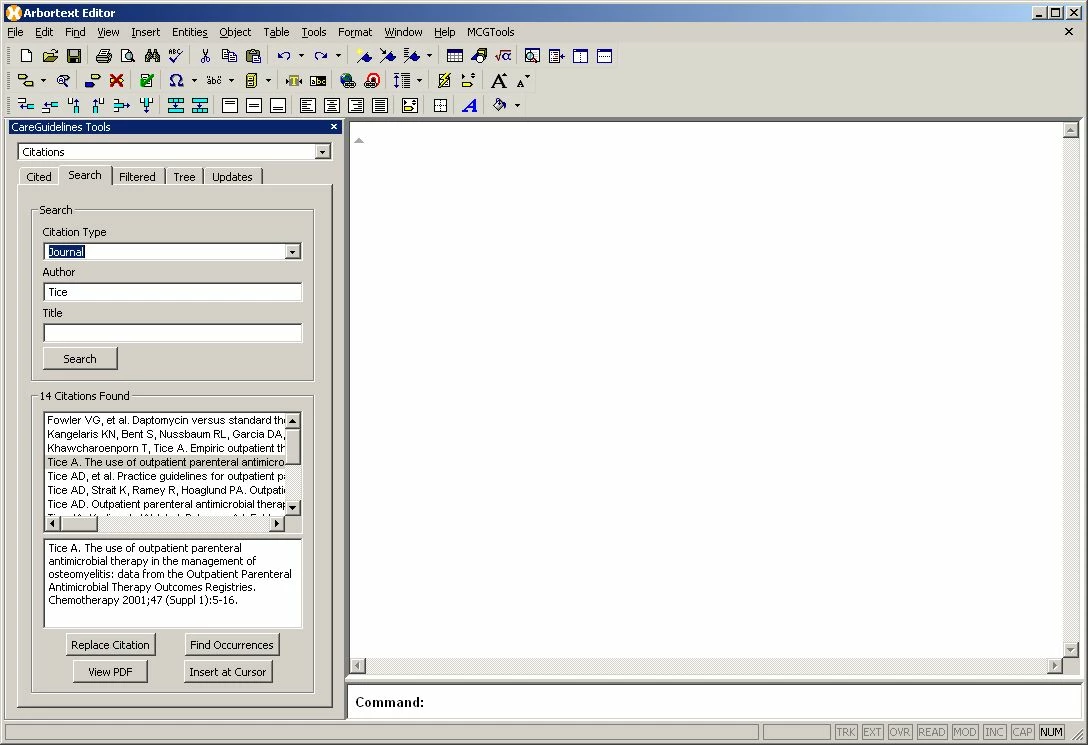Viewport: 1088px width, 745px height.
Task: Click the red X delete markup icon
Action: (x=117, y=80)
